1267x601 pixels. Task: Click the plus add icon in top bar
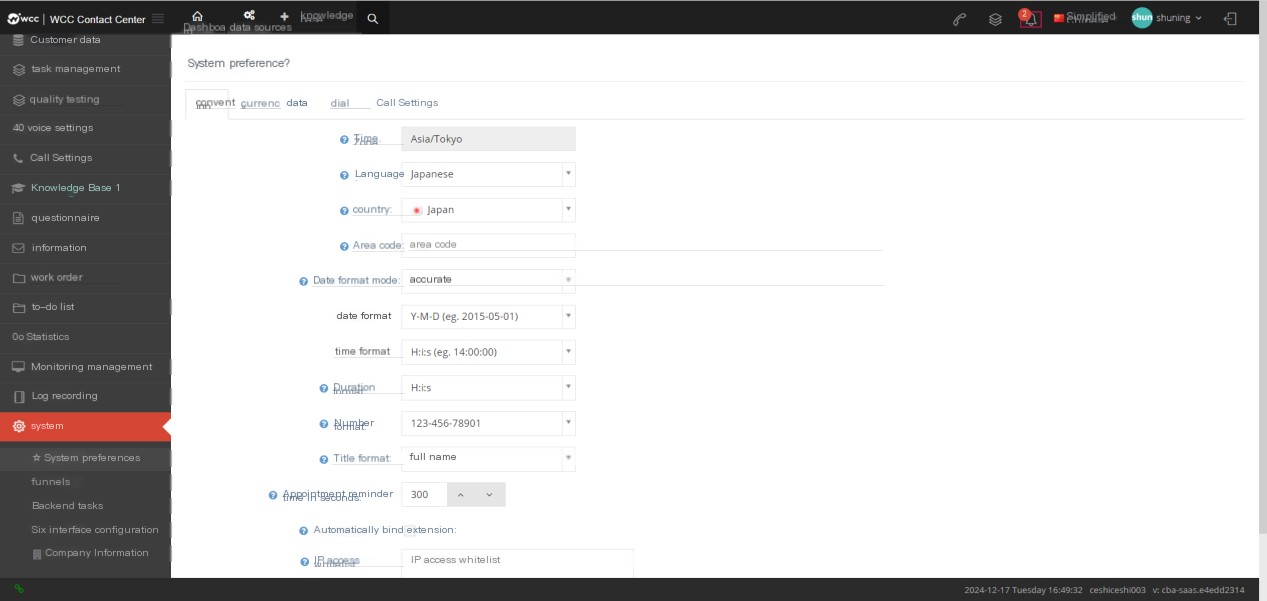click(285, 16)
